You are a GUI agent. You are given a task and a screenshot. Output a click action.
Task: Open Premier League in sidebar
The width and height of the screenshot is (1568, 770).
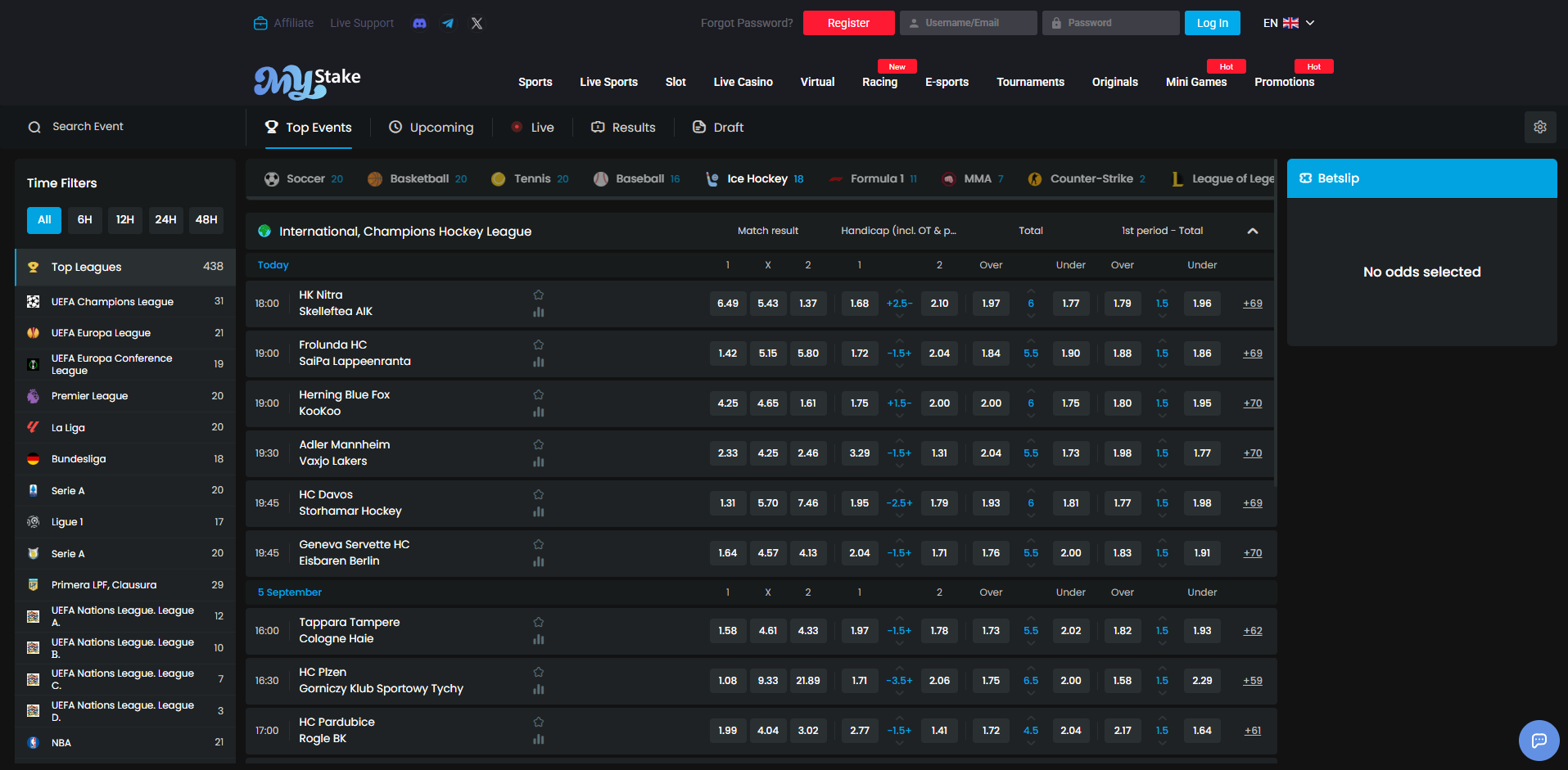(x=125, y=396)
